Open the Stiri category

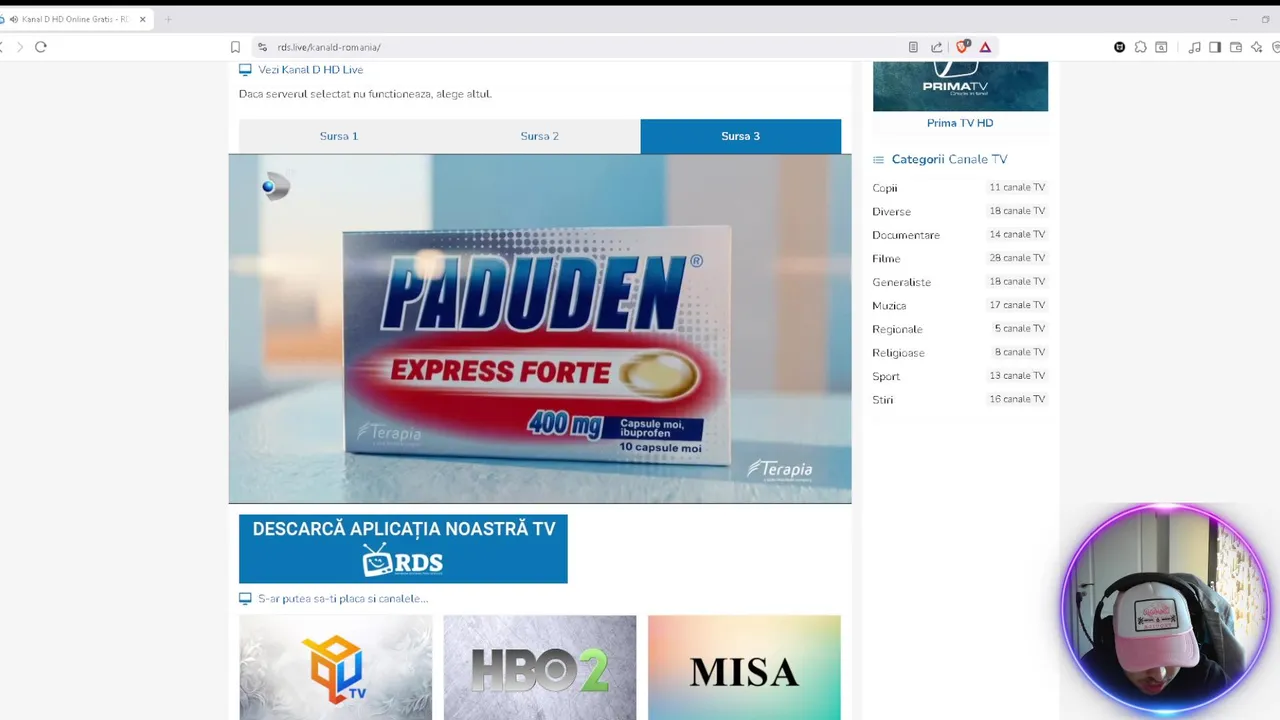(882, 400)
